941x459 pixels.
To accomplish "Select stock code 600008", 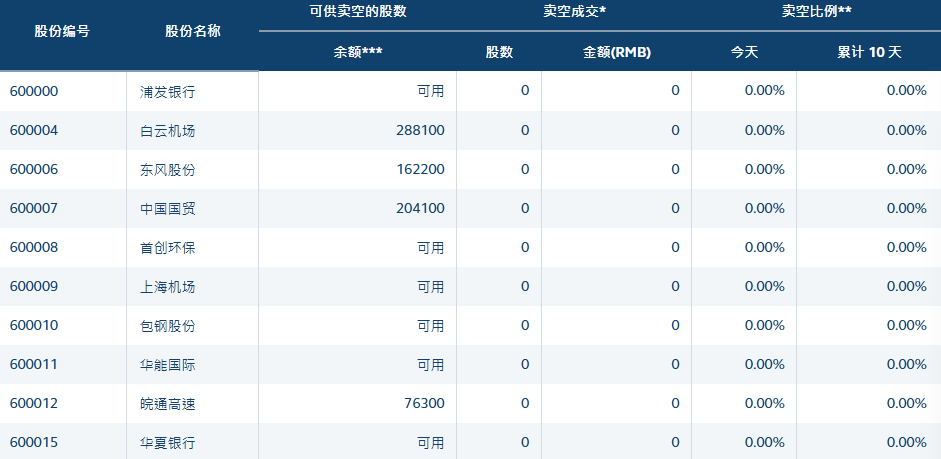I will point(34,247).
